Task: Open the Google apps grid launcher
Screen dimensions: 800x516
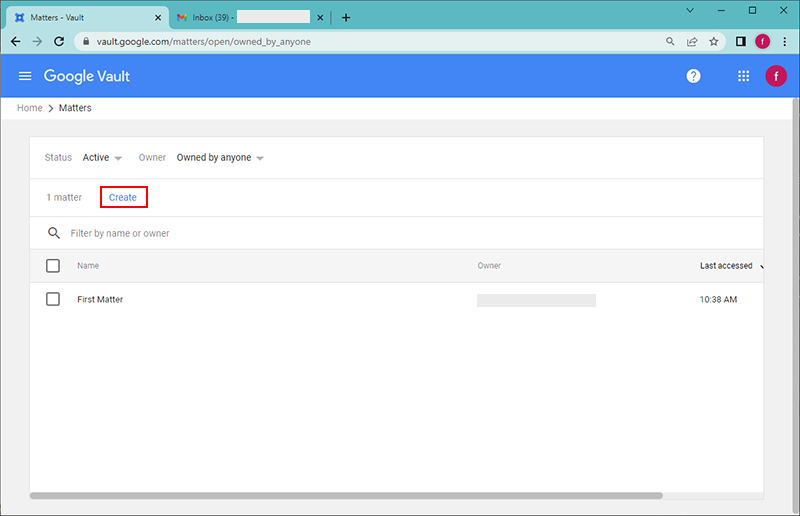Action: (743, 76)
